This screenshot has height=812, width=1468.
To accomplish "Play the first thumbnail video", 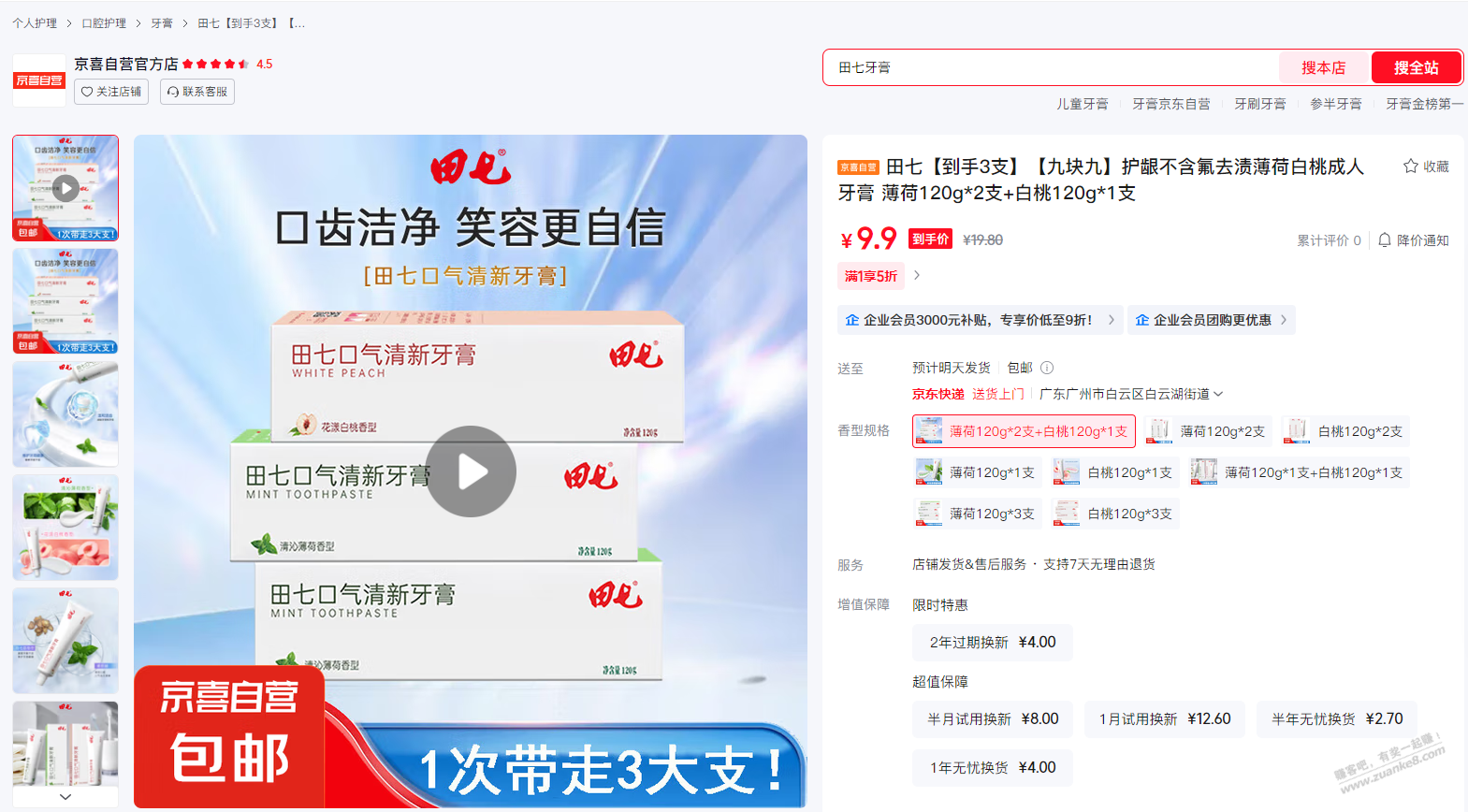I will 65,188.
